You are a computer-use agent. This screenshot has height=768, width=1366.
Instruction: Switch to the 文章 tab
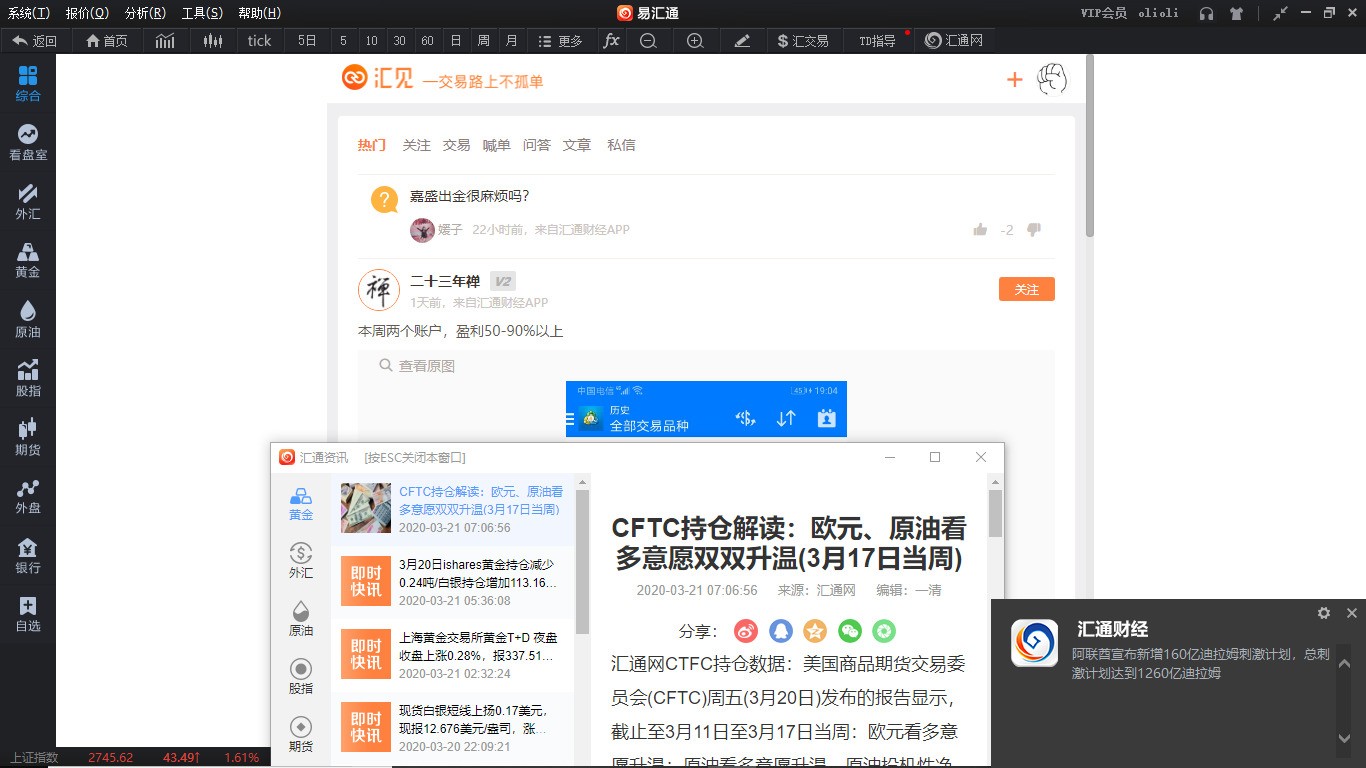[x=577, y=145]
